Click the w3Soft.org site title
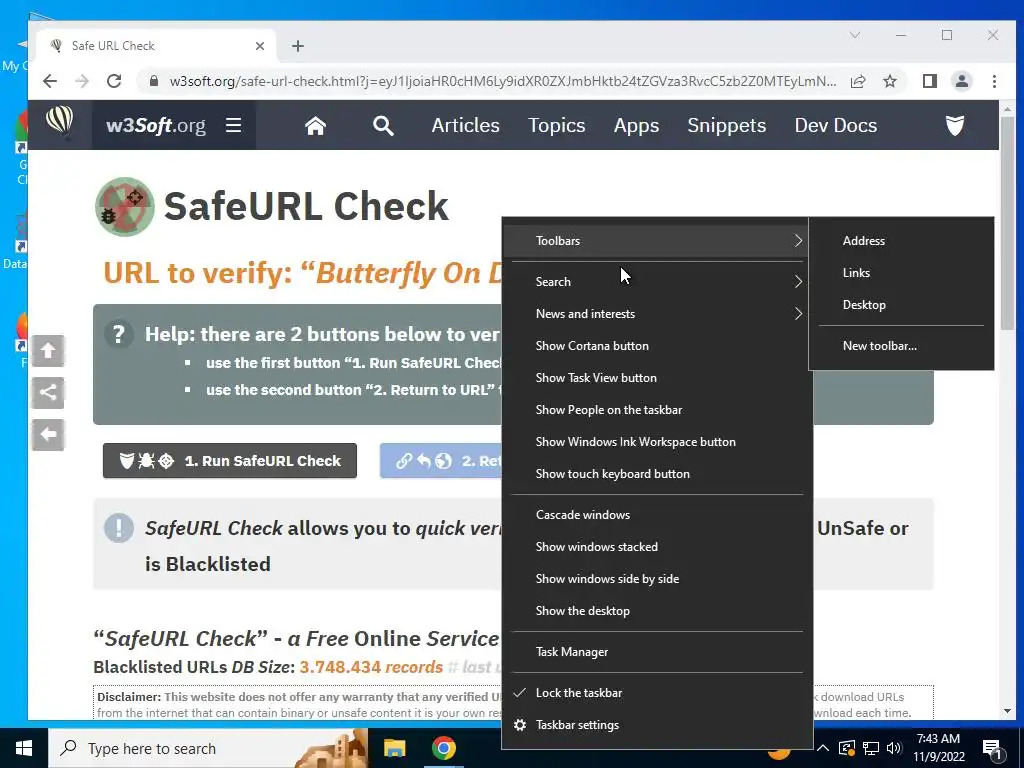This screenshot has height=768, width=1024. point(156,125)
